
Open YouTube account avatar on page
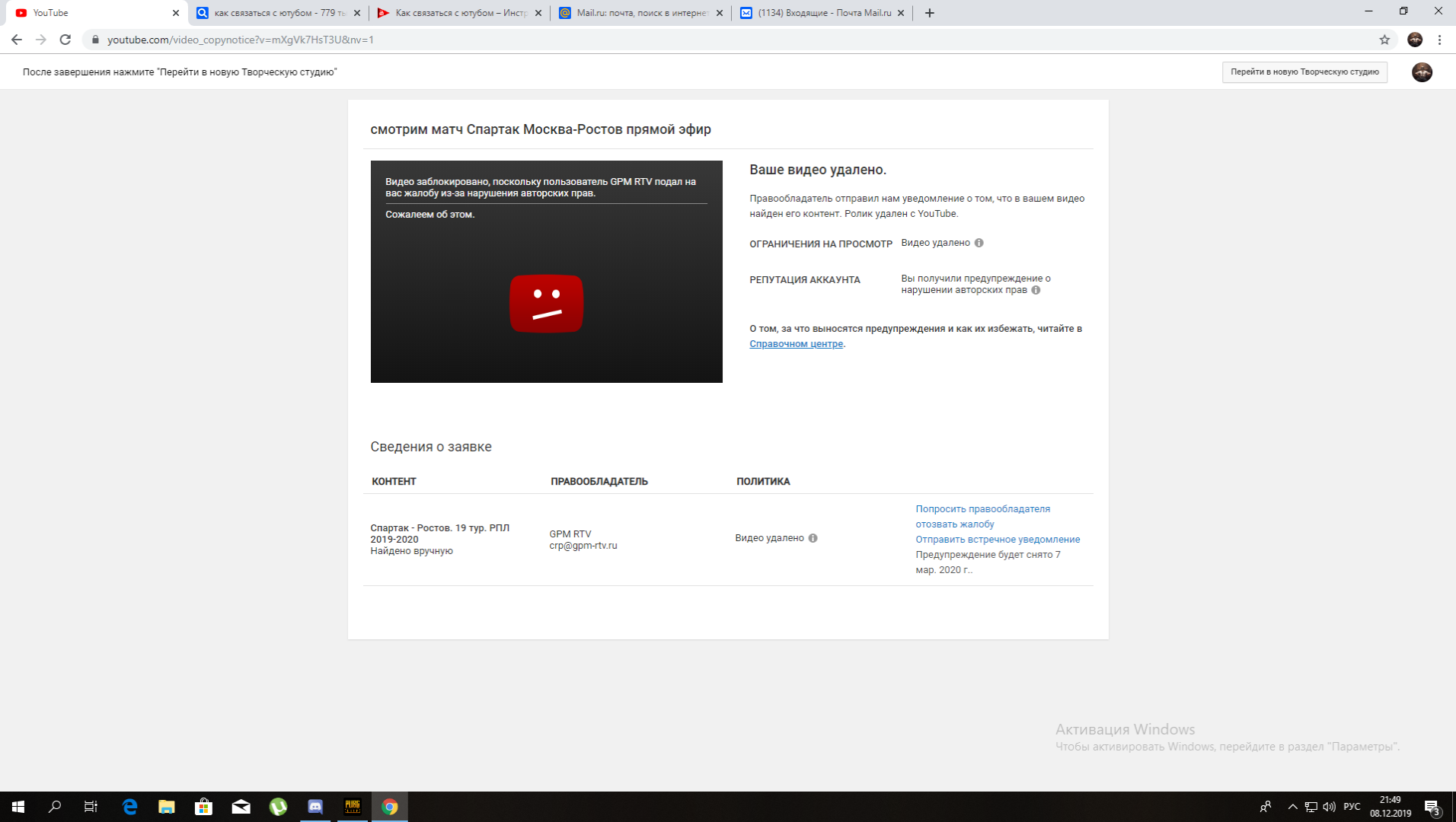click(x=1422, y=72)
